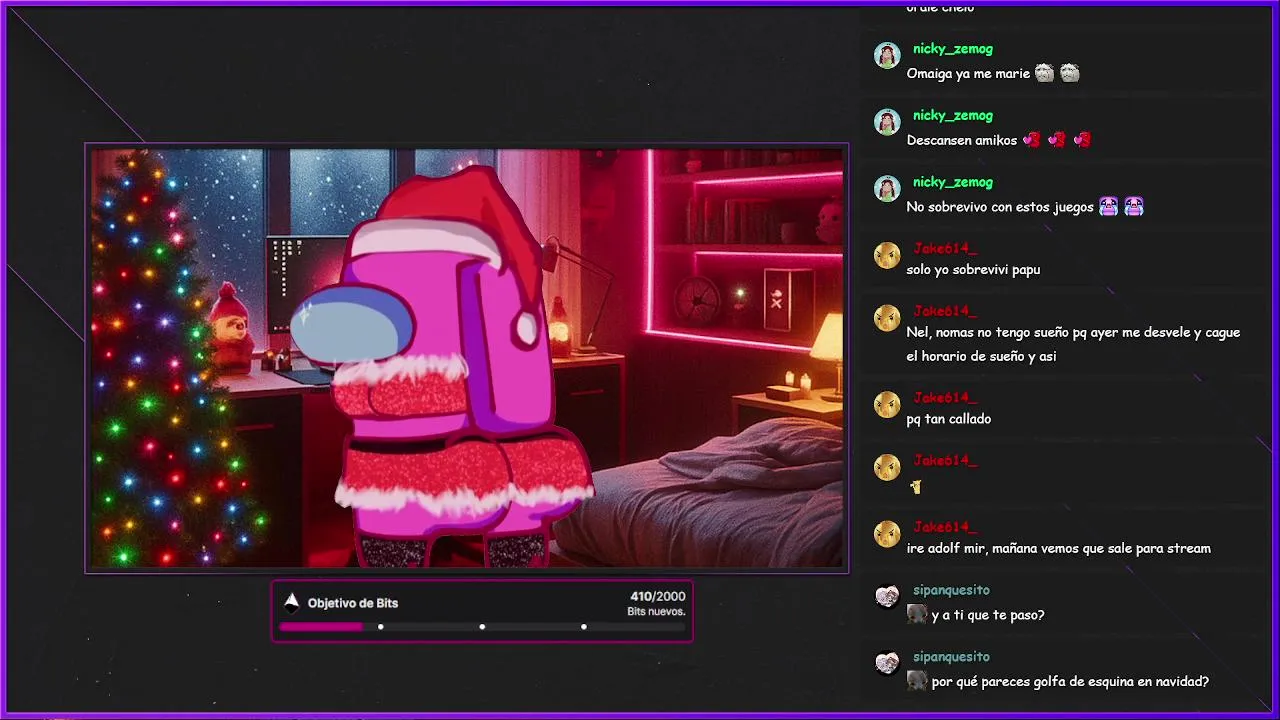Click the pointing-hand emoji in Jake614_'s message

(x=915, y=487)
